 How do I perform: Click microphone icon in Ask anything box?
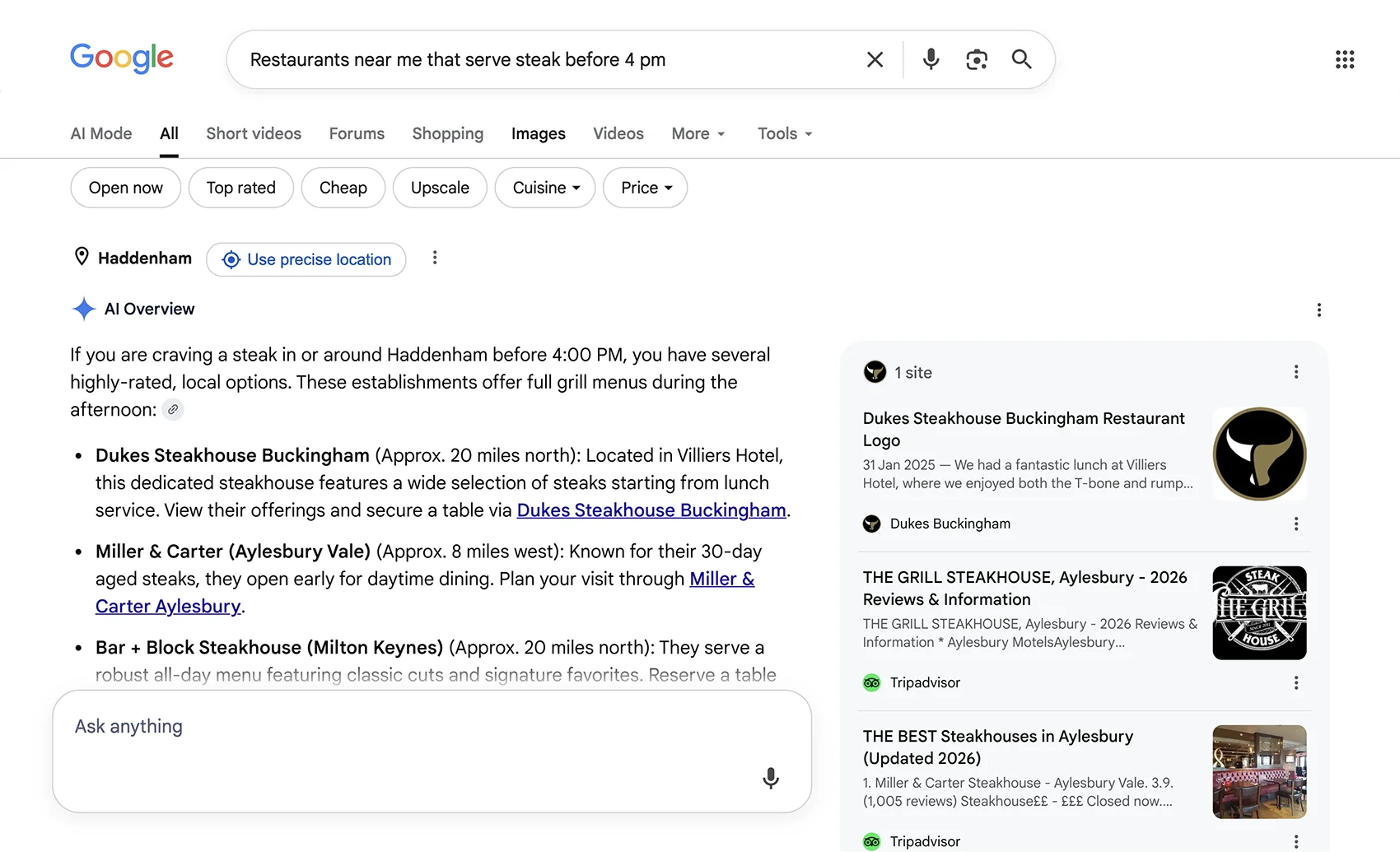pos(771,778)
